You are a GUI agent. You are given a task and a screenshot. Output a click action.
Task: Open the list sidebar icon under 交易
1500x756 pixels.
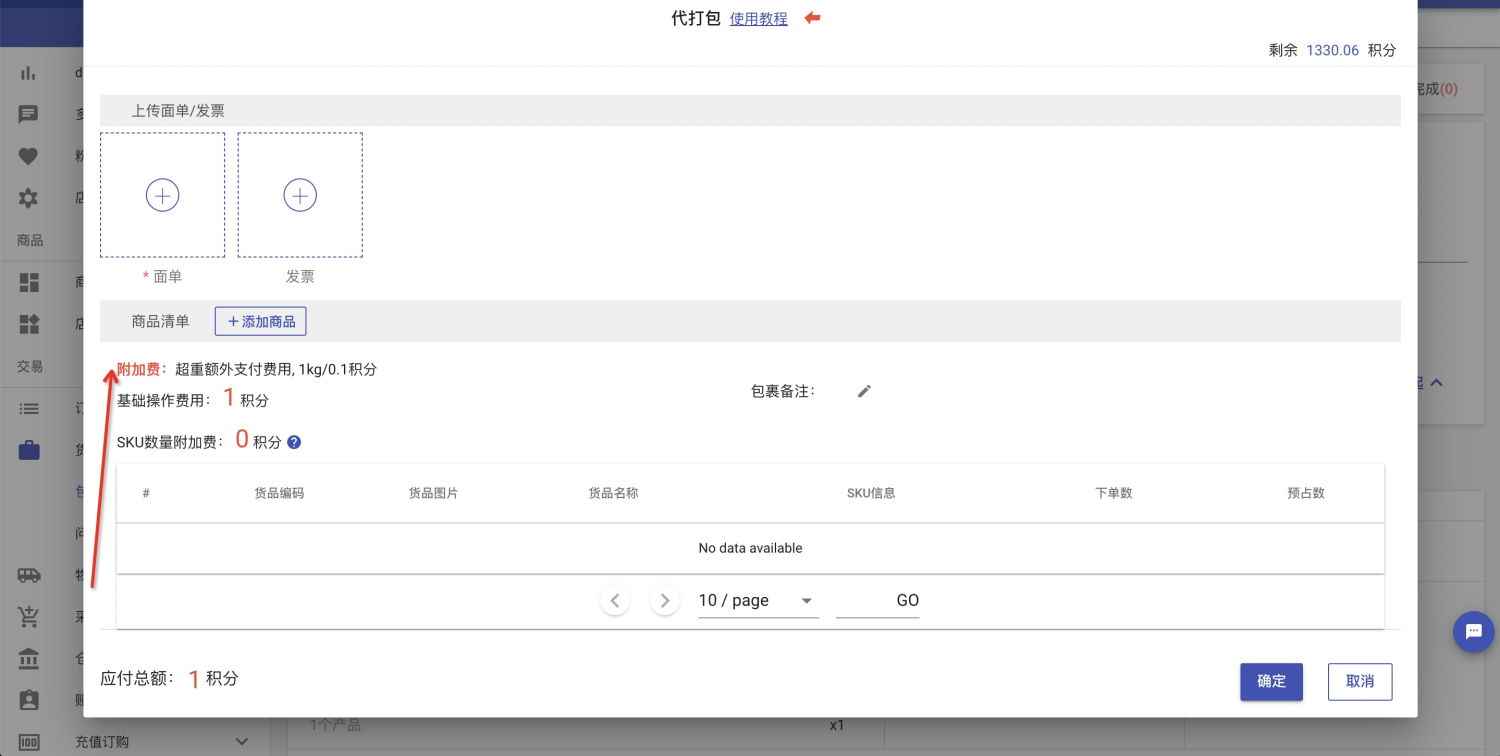click(x=29, y=408)
